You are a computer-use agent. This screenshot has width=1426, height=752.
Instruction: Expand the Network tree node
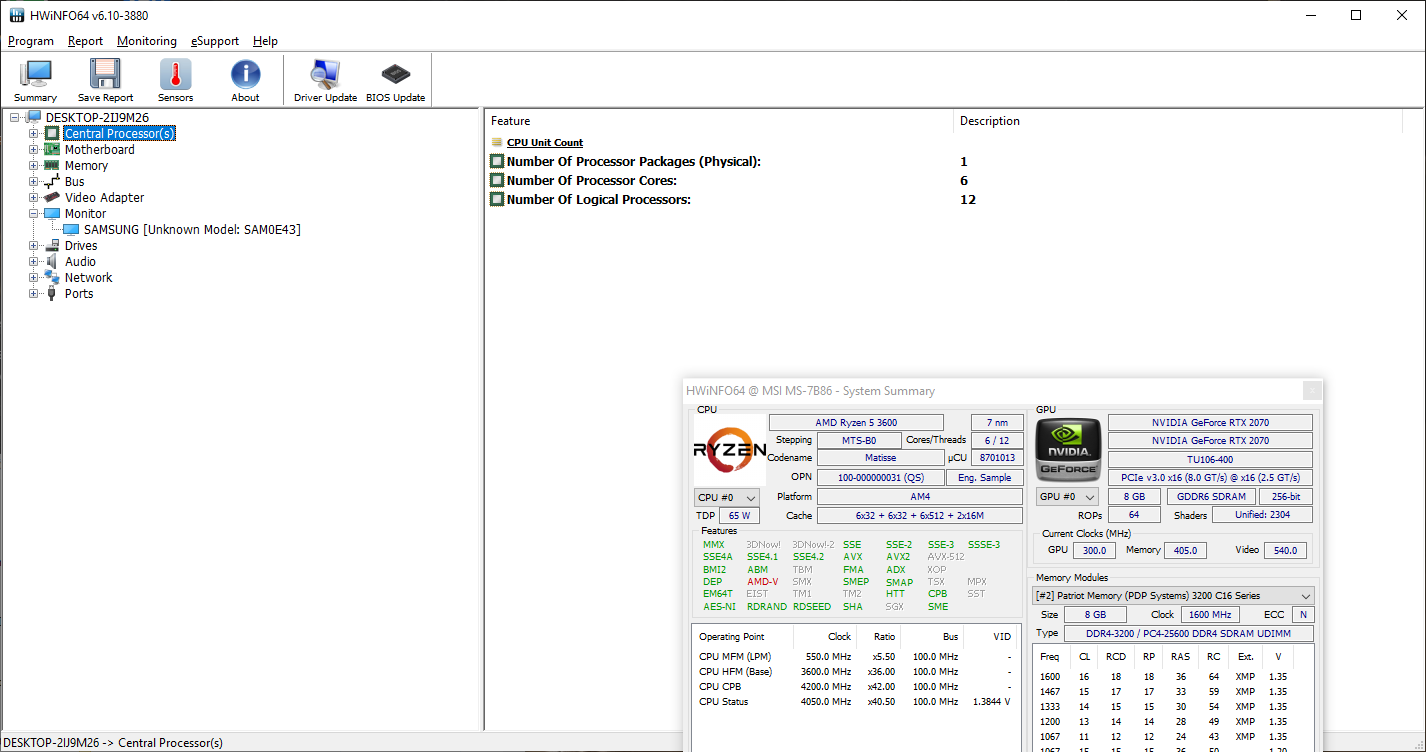pos(33,277)
